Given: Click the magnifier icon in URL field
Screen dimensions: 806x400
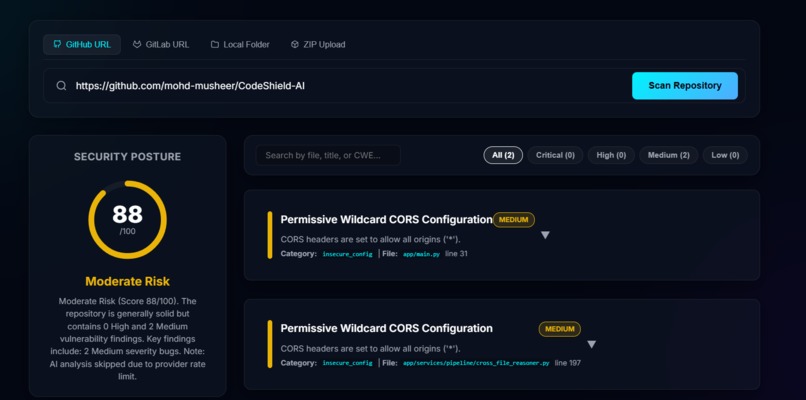Looking at the screenshot, I should pos(61,86).
